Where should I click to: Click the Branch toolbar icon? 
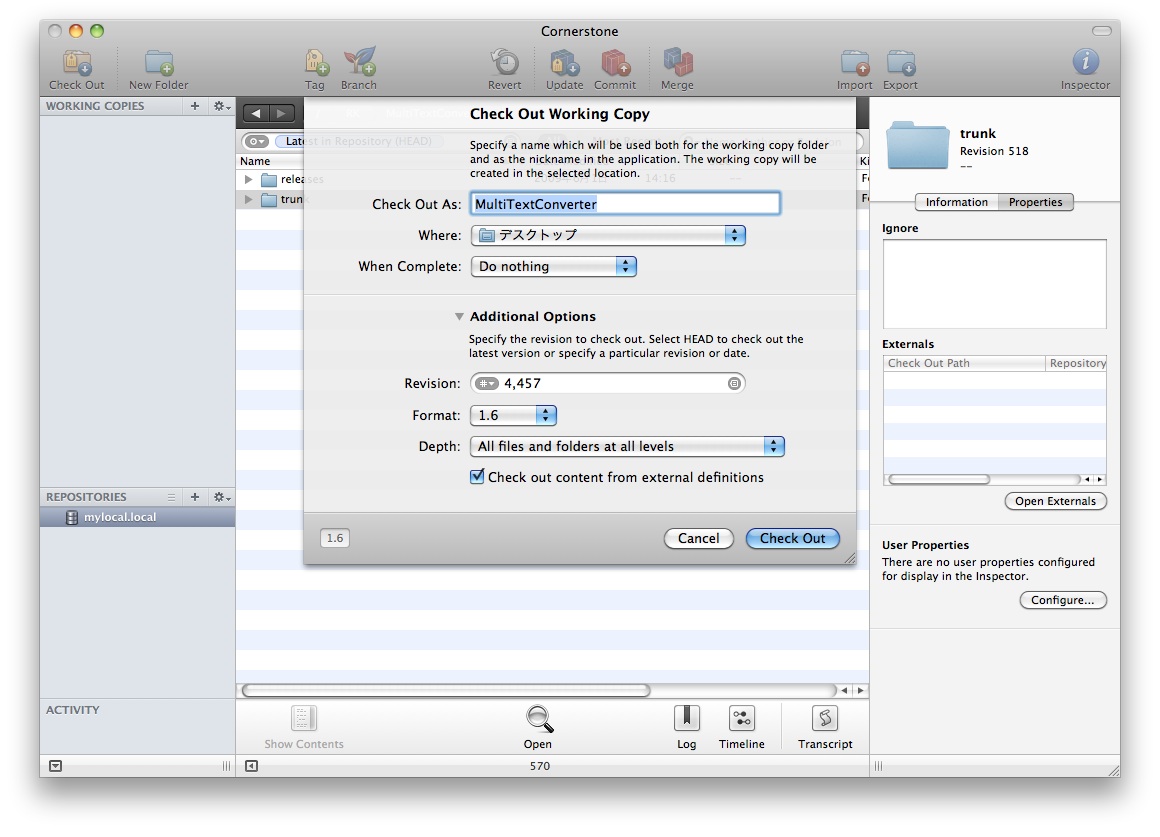point(359,63)
